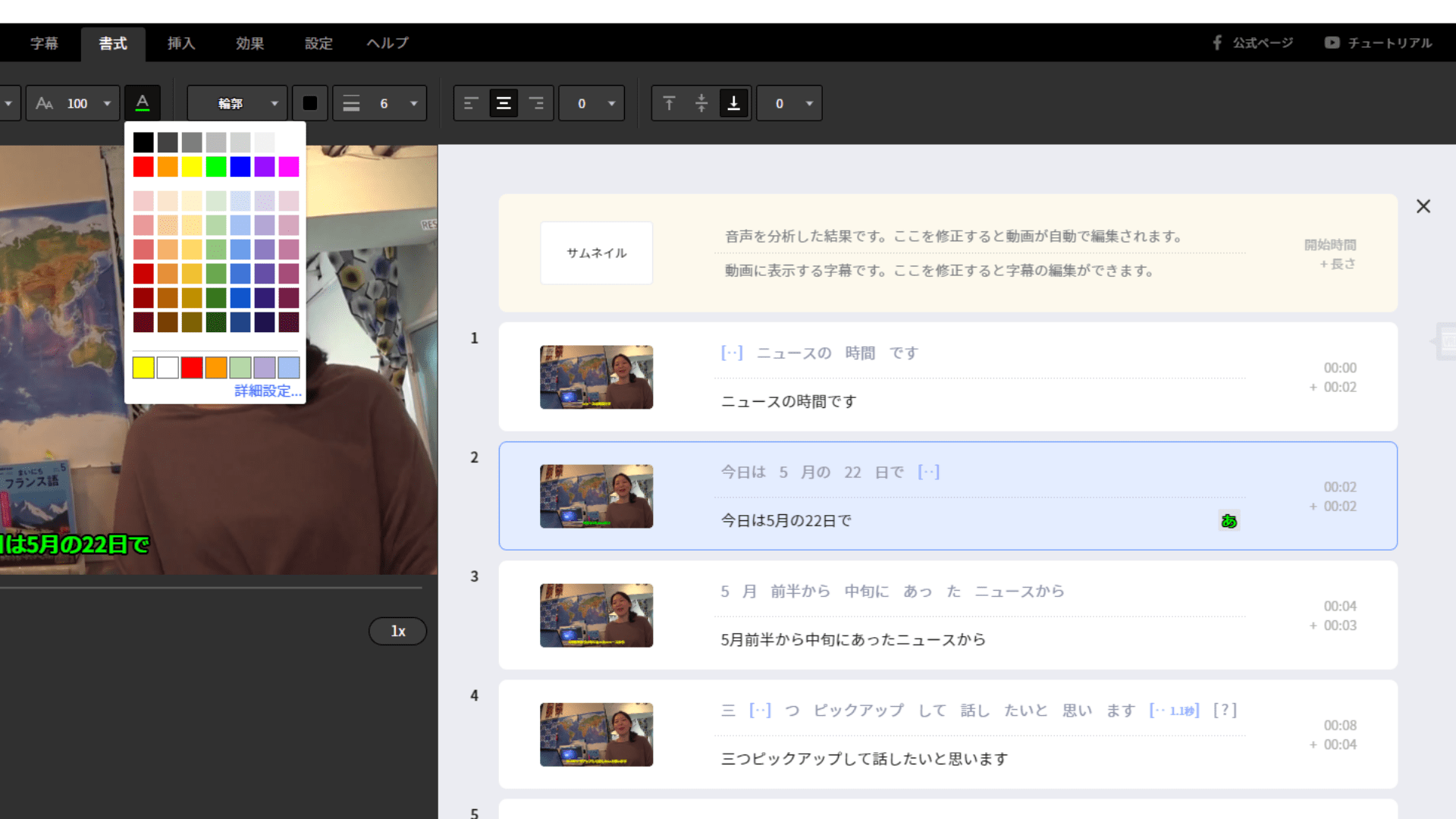Pick the bright green color swatch

tap(215, 166)
